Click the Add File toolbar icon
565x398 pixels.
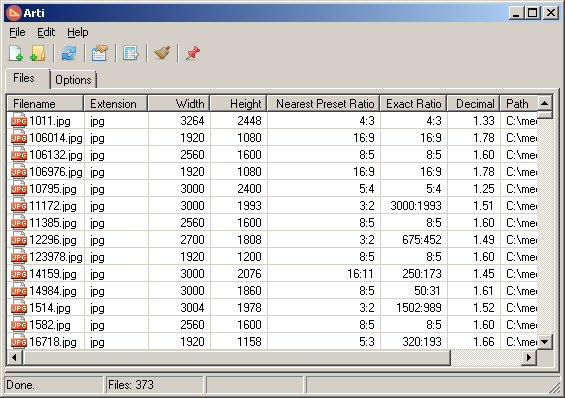pyautogui.click(x=15, y=53)
